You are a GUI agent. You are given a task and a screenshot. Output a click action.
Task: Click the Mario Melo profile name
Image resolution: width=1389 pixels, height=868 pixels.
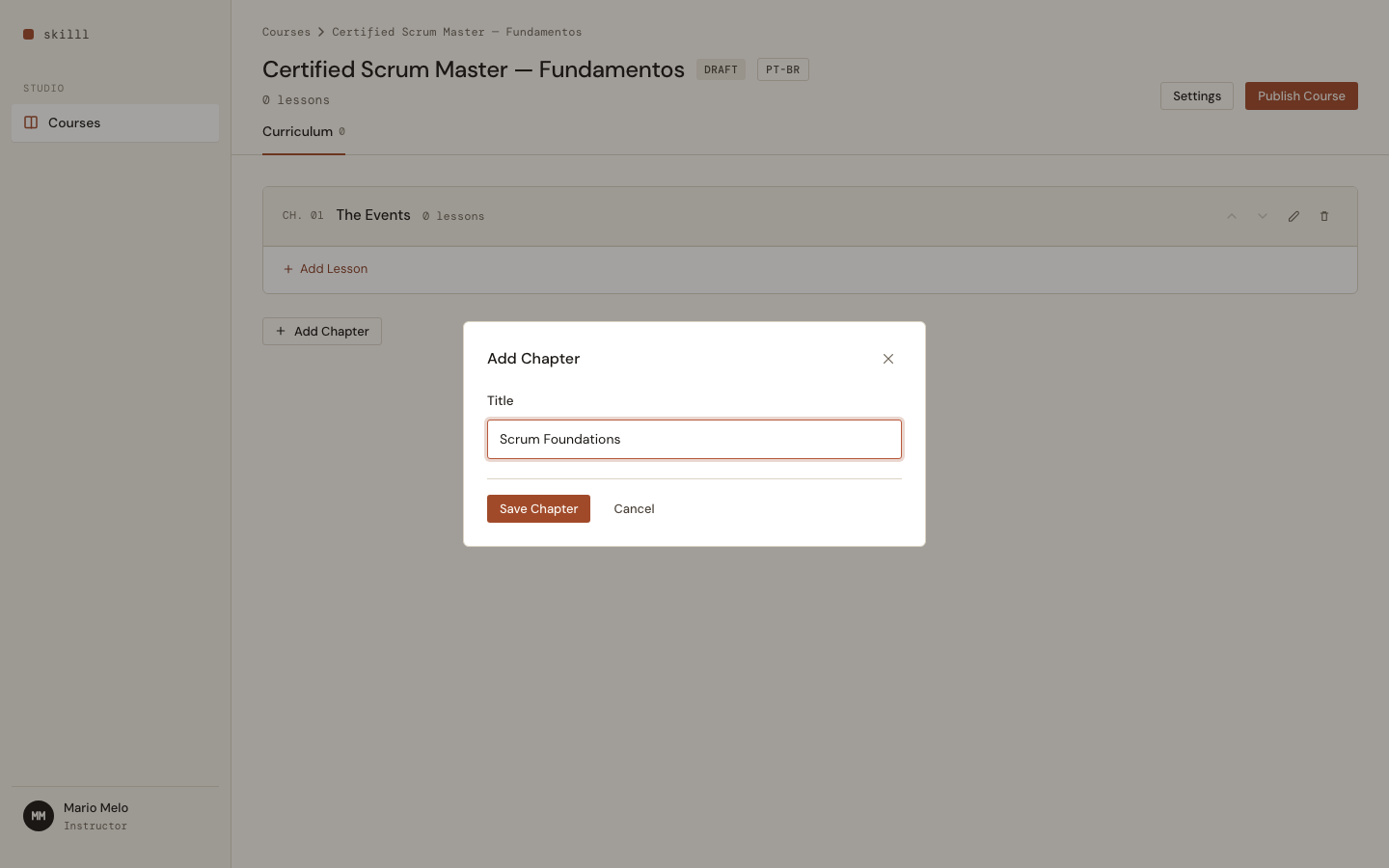[95, 808]
